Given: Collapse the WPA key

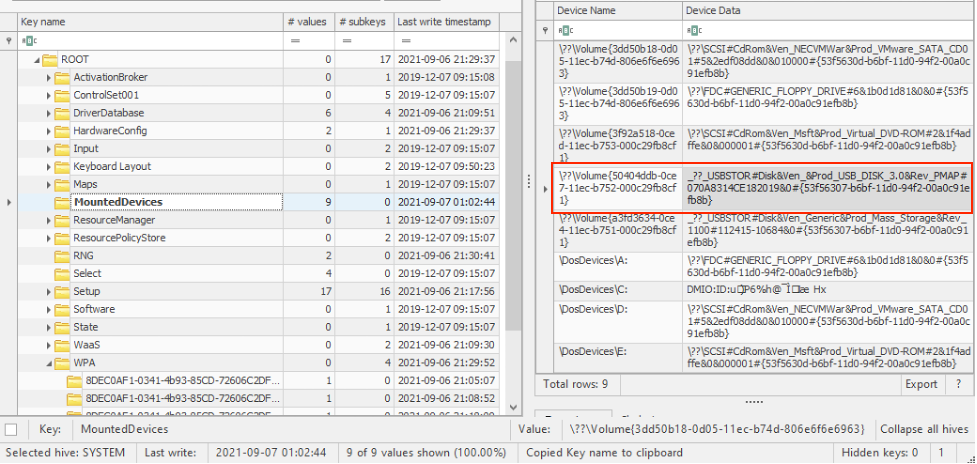Looking at the screenshot, I should tap(49, 362).
